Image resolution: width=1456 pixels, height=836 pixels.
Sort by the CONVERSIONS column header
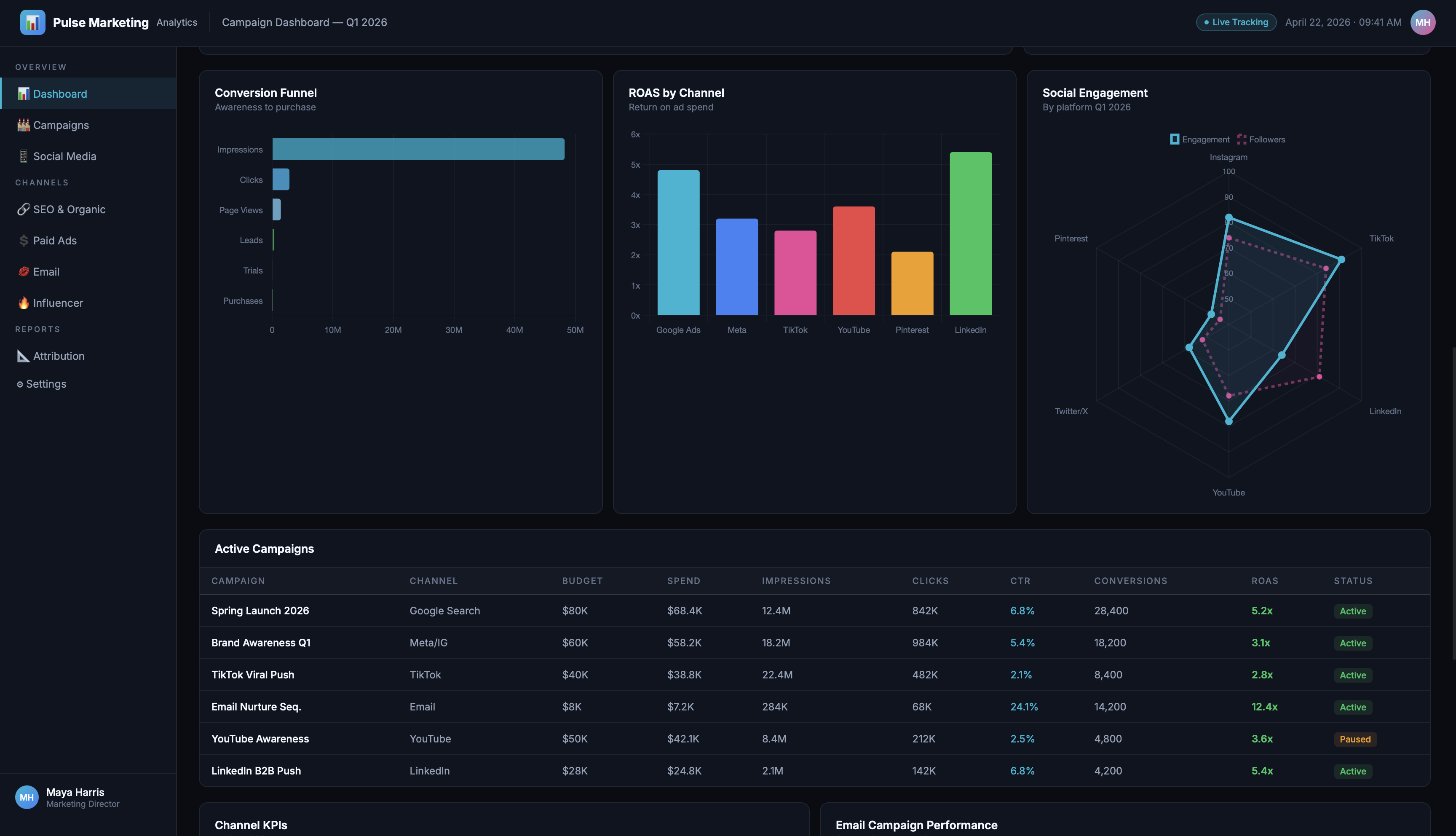tap(1131, 581)
